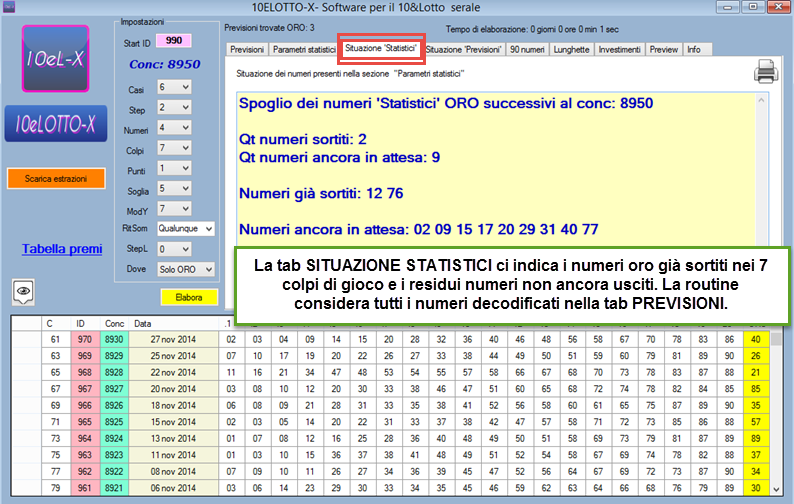
Task: Click the Start ID field showing 990
Action: pyautogui.click(x=174, y=41)
